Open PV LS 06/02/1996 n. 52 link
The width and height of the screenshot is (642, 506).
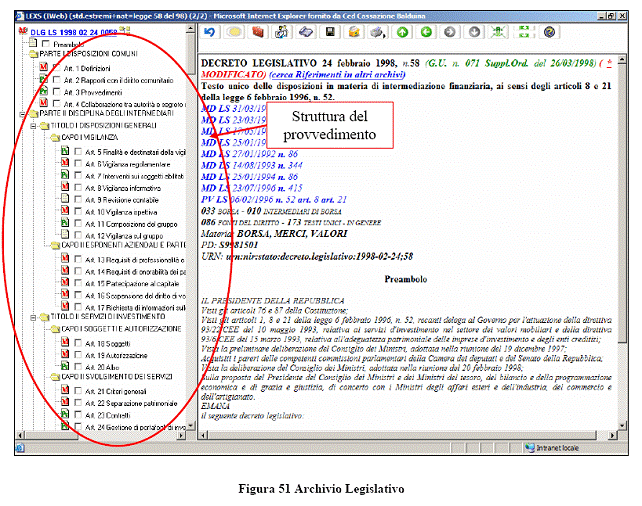274,200
